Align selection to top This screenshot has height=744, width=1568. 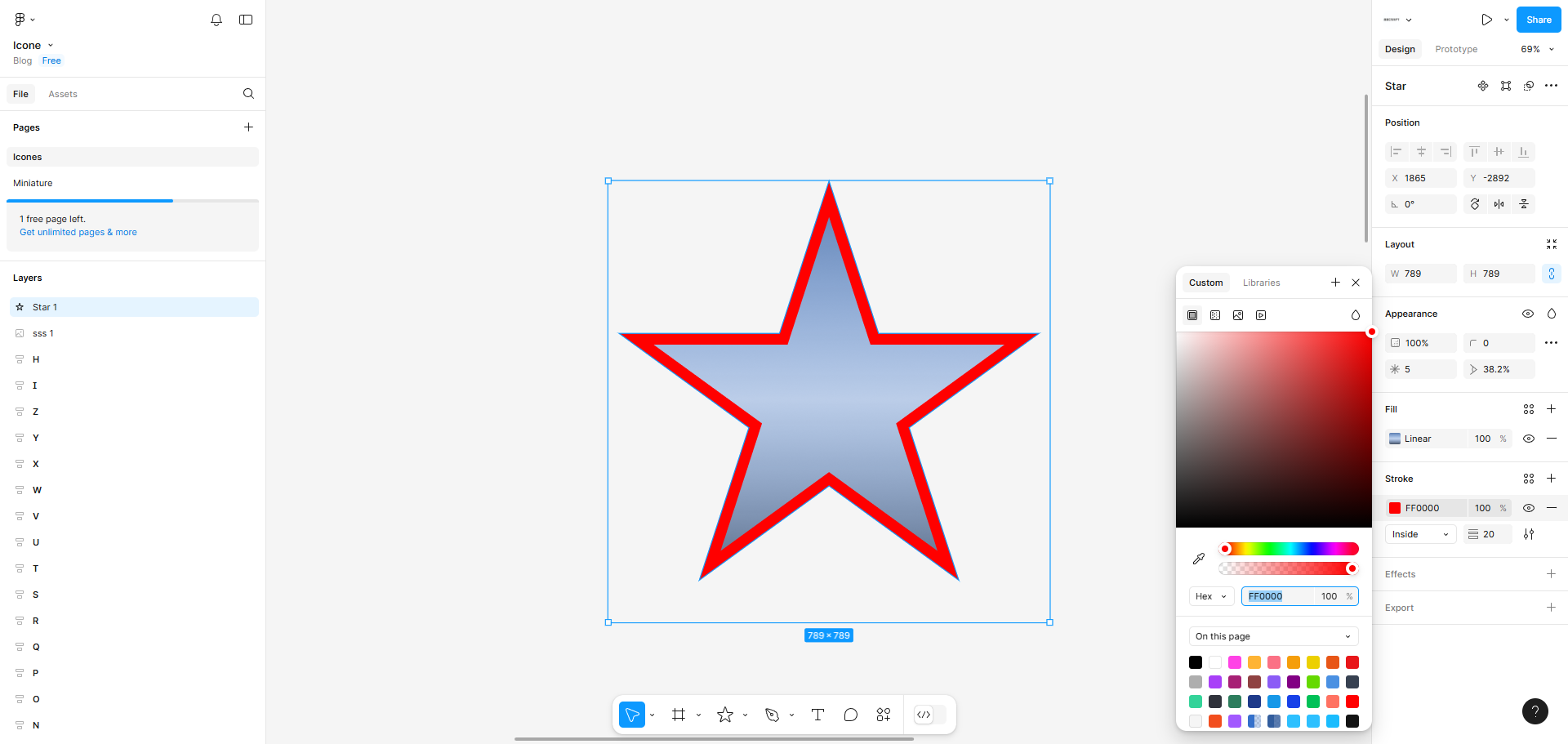[1474, 152]
